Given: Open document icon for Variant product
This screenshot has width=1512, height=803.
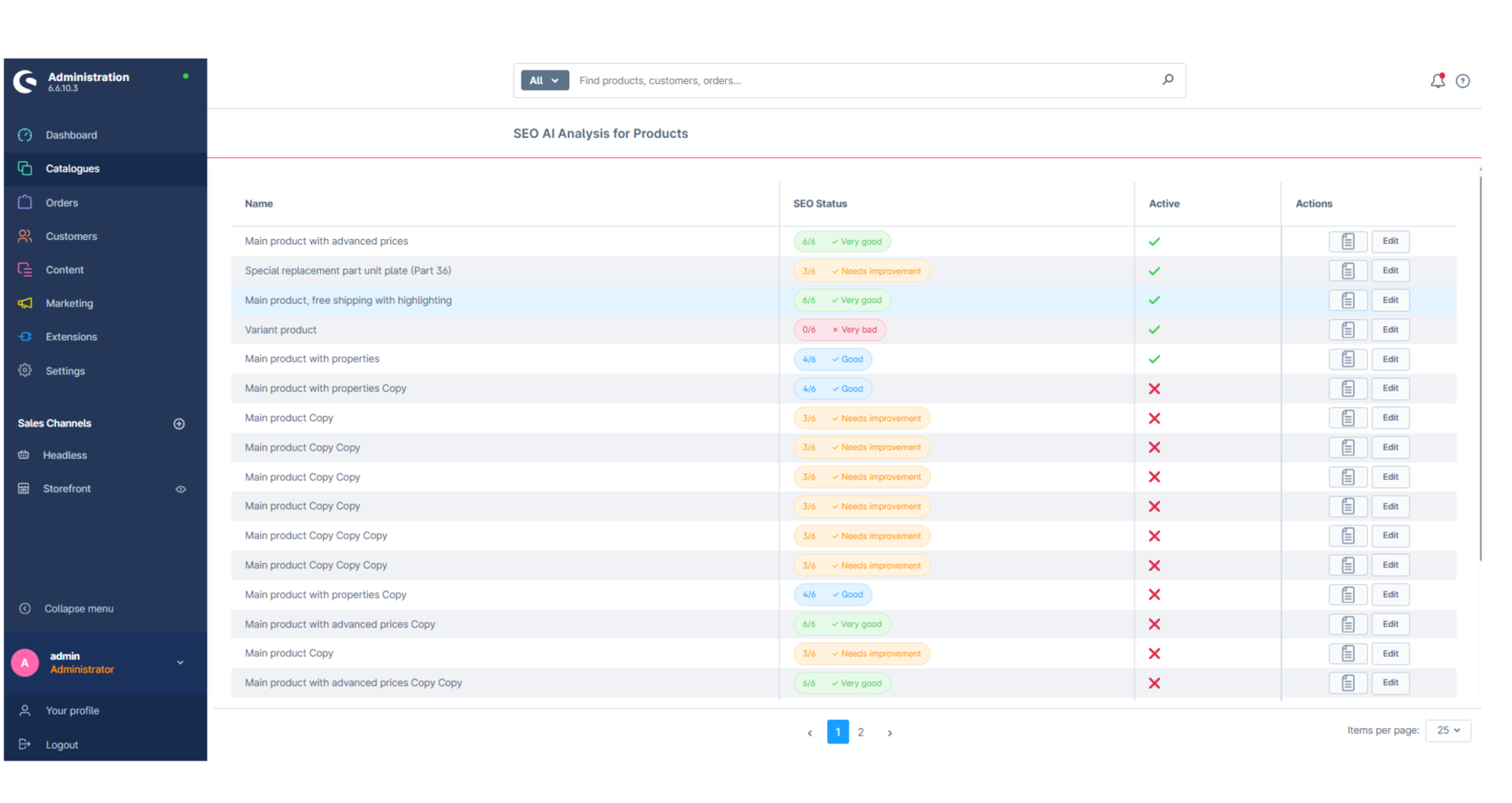Looking at the screenshot, I should point(1348,330).
